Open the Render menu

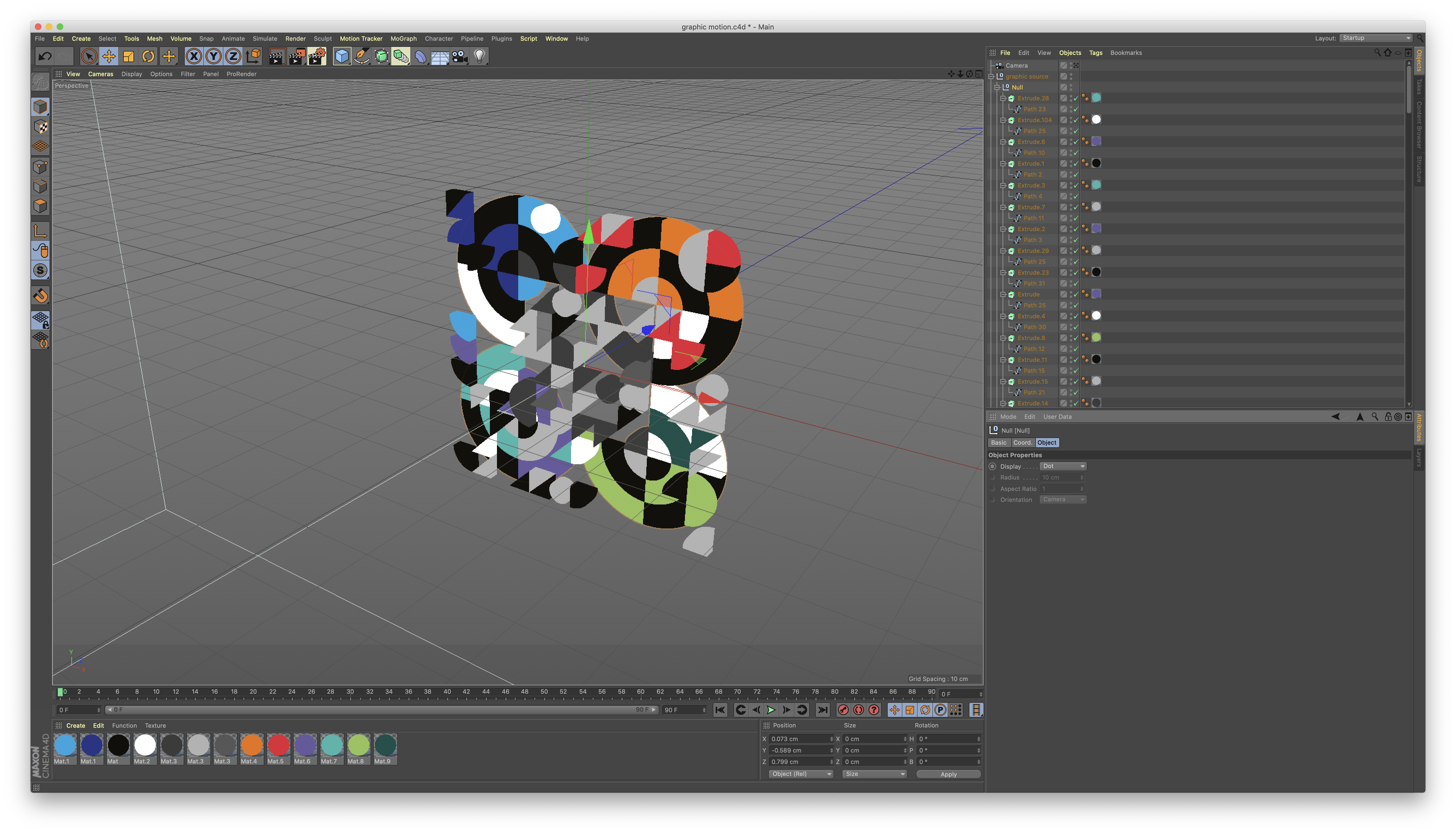295,39
